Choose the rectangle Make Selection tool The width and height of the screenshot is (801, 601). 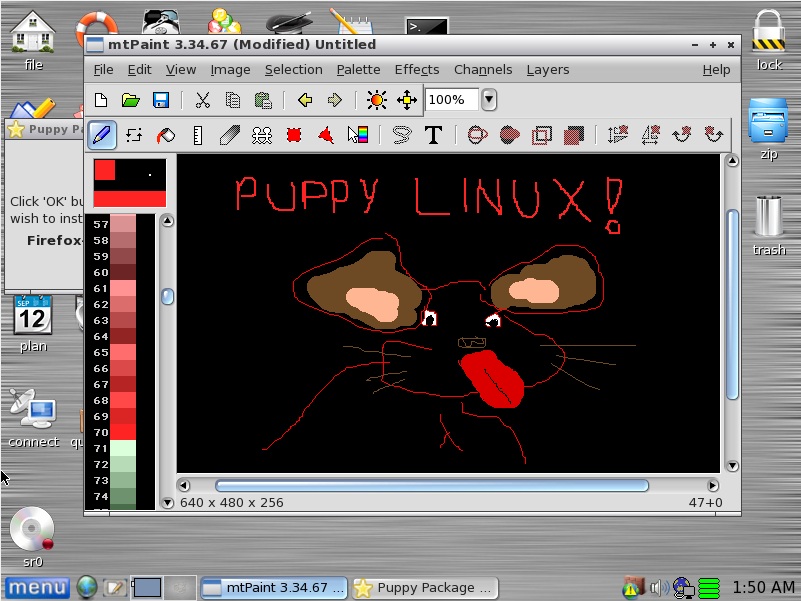click(x=294, y=135)
